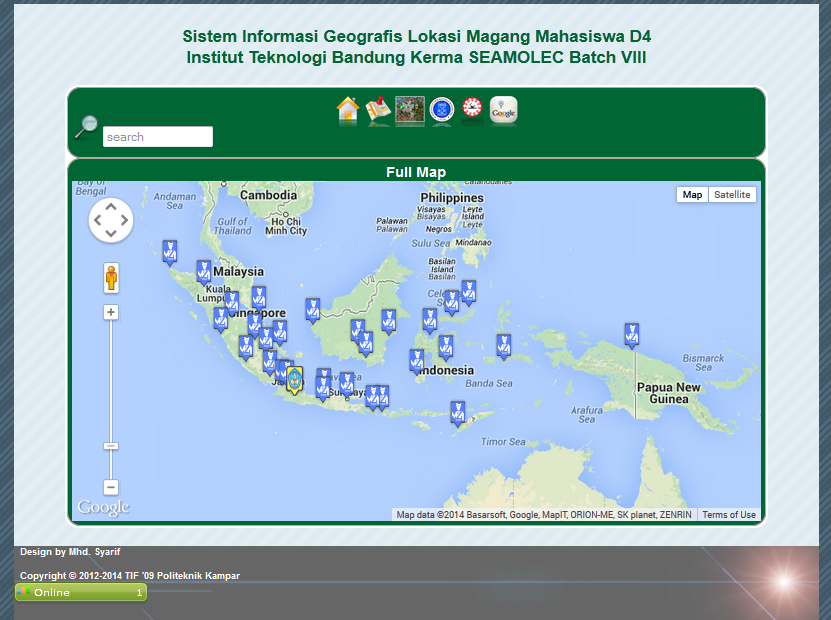Select the Street View pegman icon
The height and width of the screenshot is (620, 831).
[111, 278]
